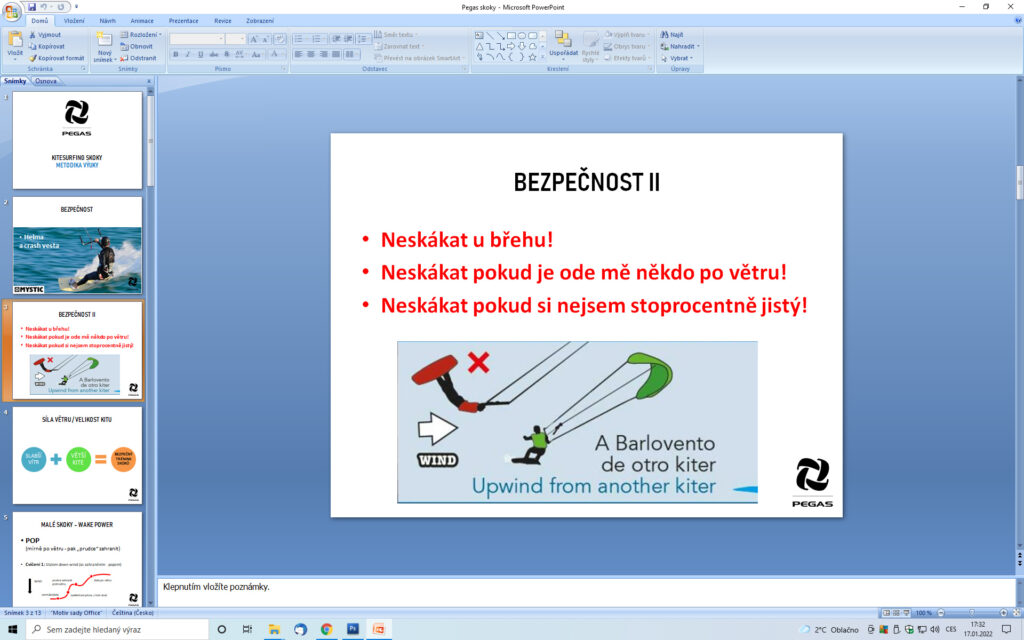1024x640 pixels.
Task: Choose the five-point star shape
Action: (x=533, y=57)
